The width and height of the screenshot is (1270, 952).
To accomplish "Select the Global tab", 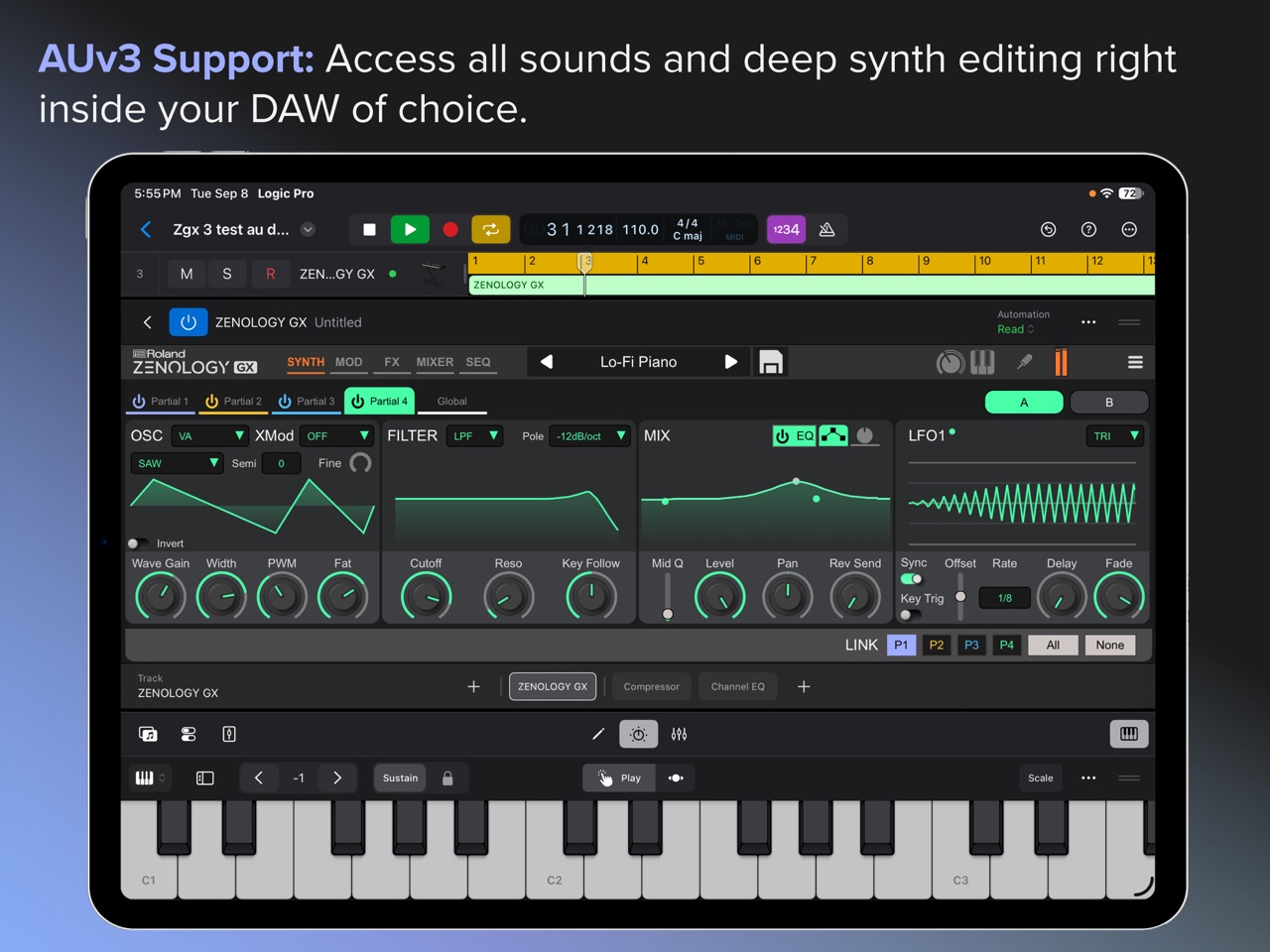I will click(x=452, y=402).
